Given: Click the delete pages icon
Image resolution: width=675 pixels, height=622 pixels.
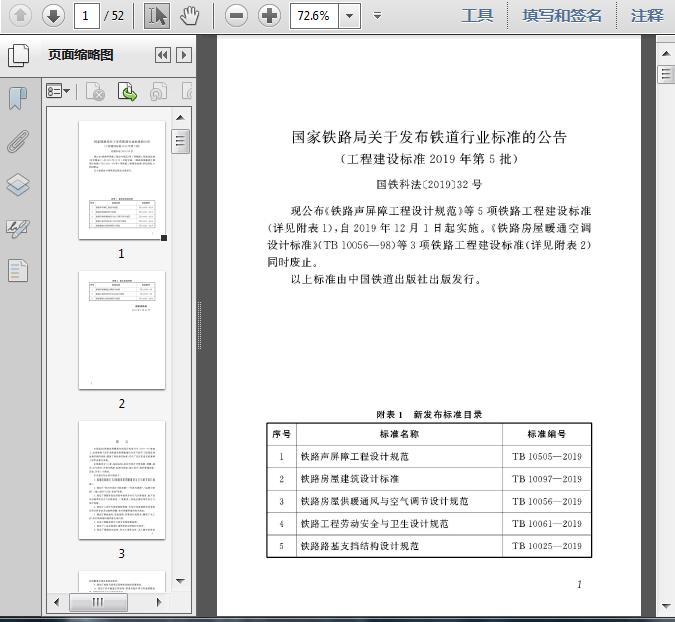Looking at the screenshot, I should (96, 92).
